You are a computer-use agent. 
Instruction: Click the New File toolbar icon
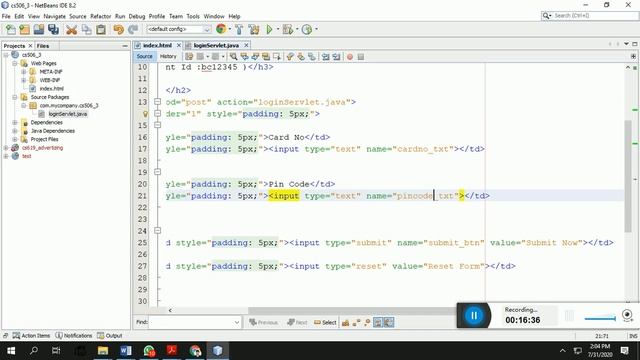11,29
